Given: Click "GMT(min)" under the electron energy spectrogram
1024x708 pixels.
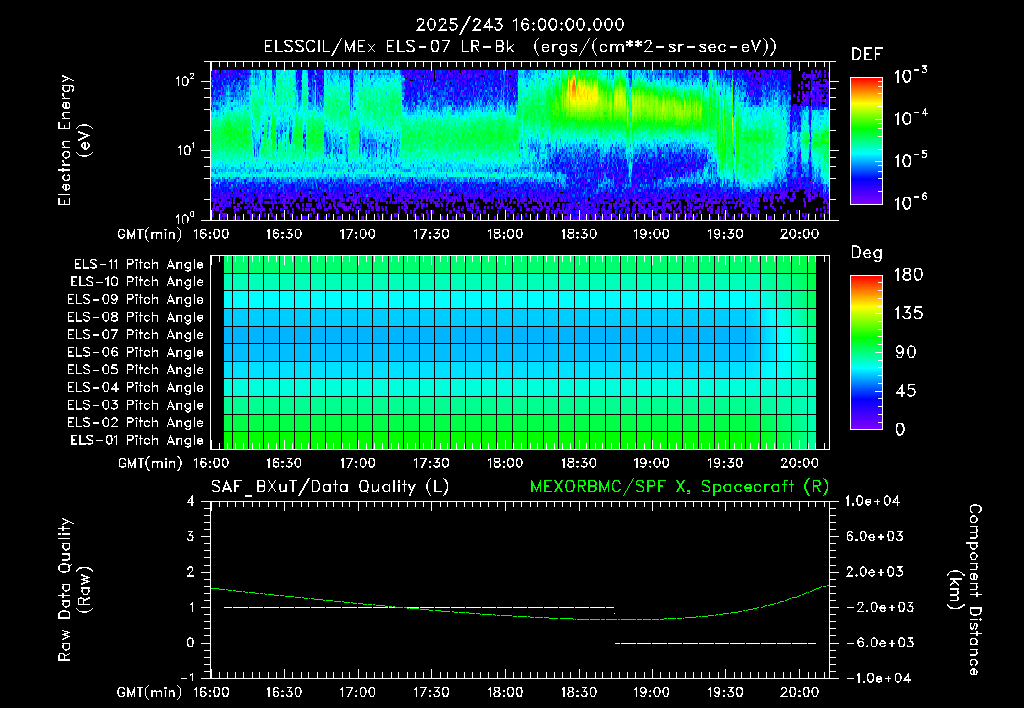Looking at the screenshot, I should click(x=150, y=234).
